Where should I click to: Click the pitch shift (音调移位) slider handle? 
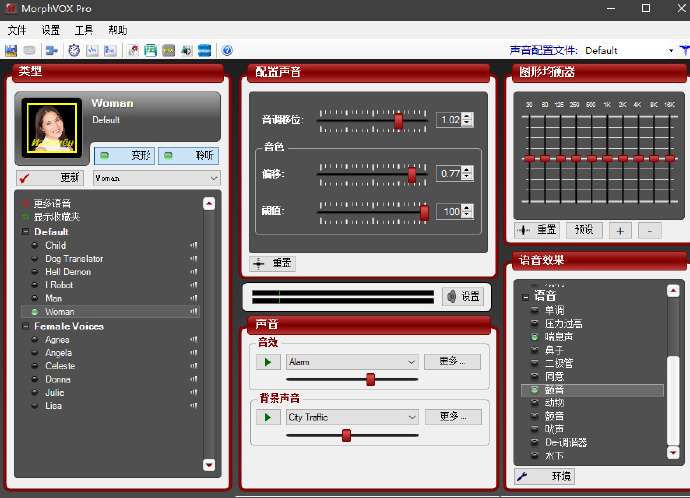pos(399,121)
